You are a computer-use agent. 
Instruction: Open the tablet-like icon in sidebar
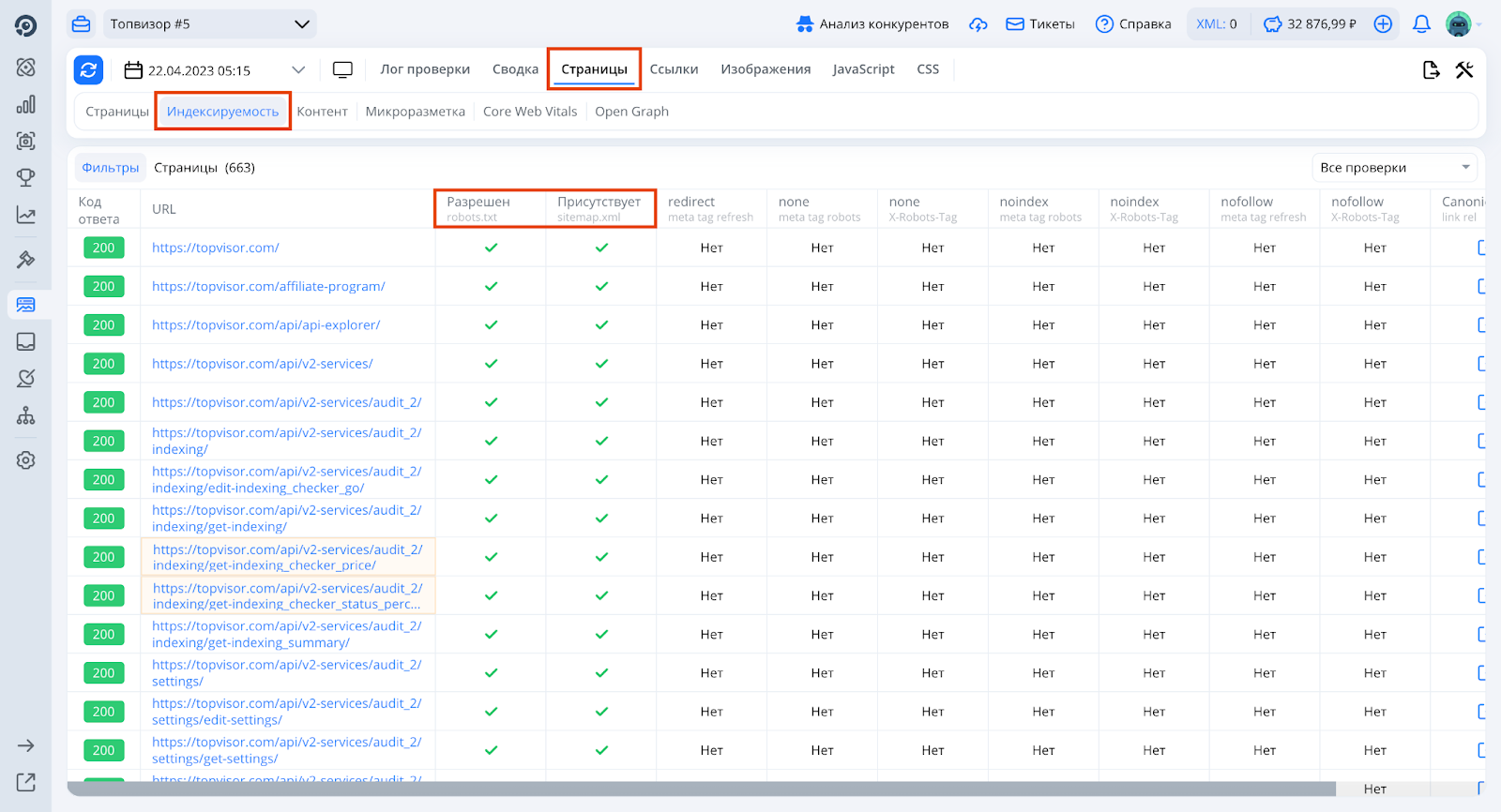click(x=26, y=341)
